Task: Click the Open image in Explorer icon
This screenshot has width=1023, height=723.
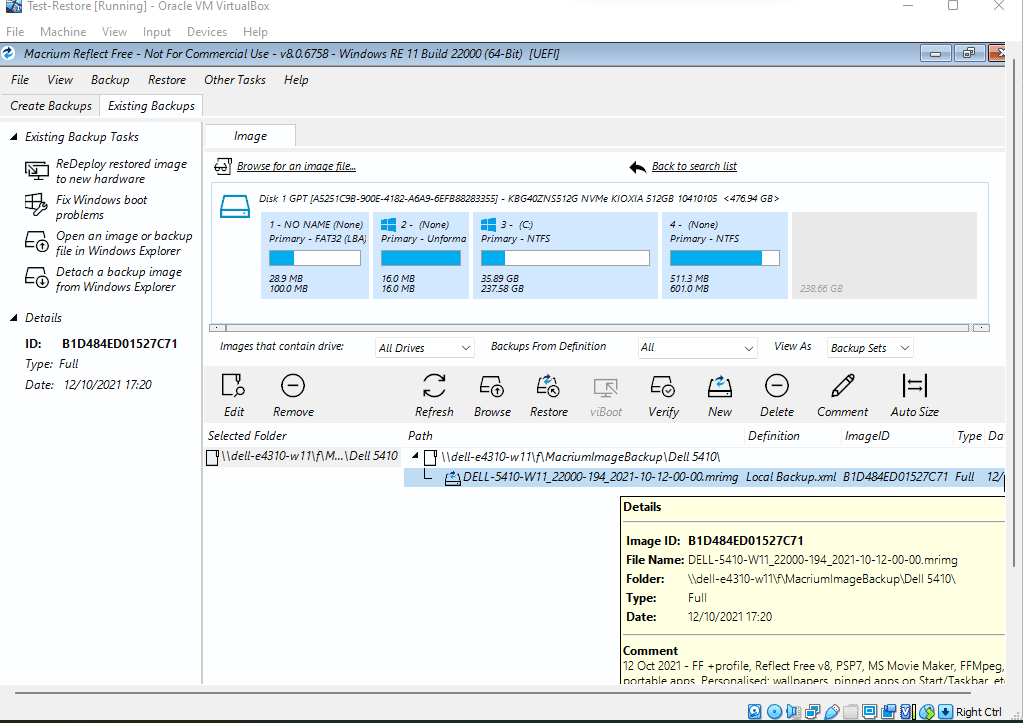Action: [37, 241]
